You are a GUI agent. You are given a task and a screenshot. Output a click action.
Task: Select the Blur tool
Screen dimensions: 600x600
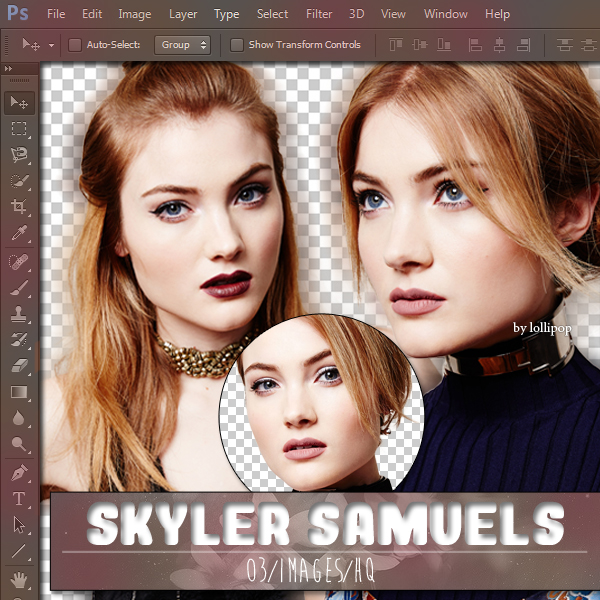pos(18,418)
